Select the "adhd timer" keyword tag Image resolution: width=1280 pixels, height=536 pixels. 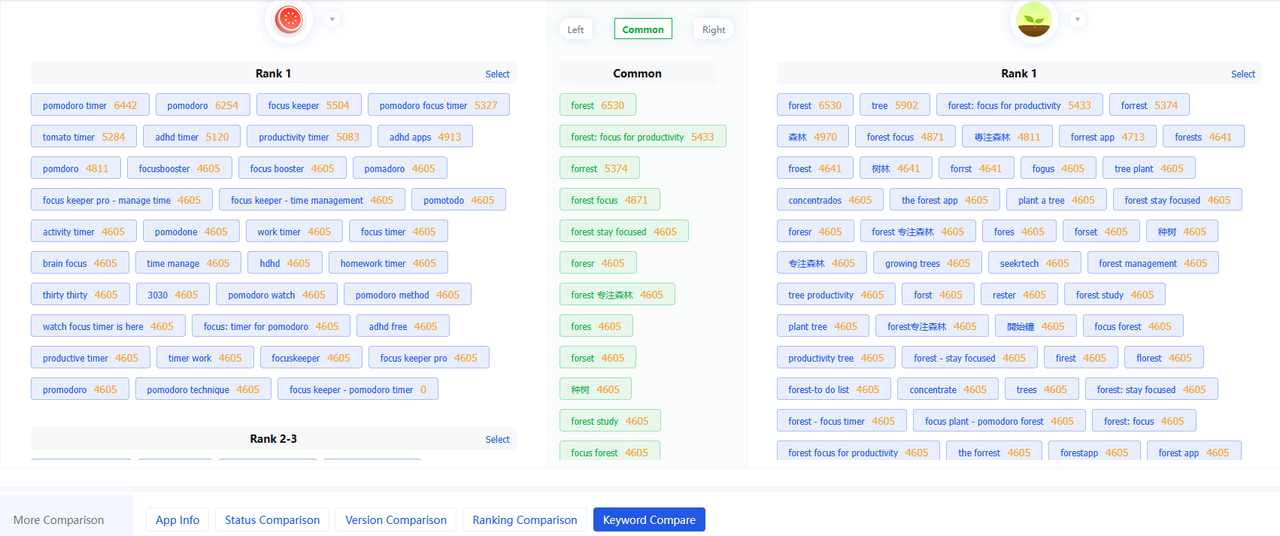[191, 137]
